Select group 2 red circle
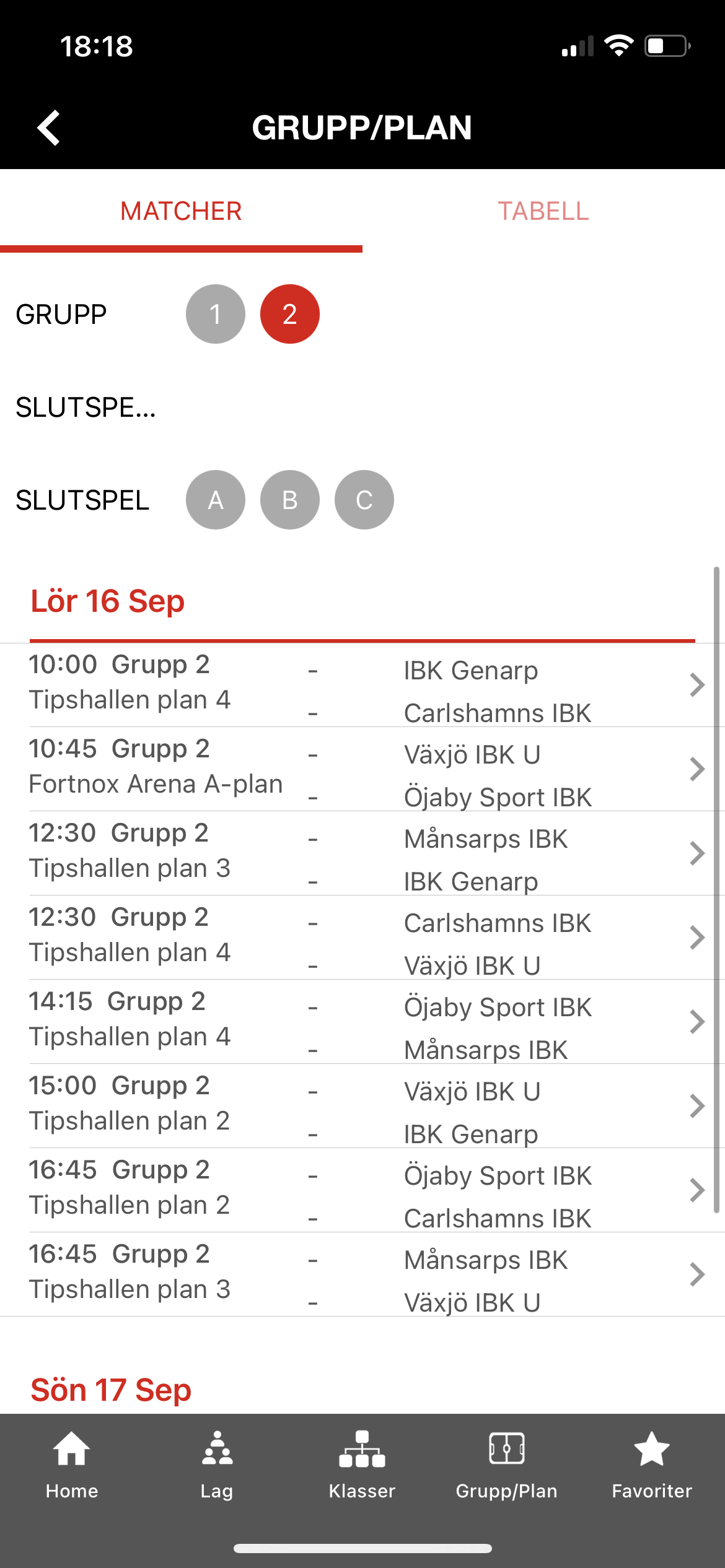 pyautogui.click(x=290, y=314)
